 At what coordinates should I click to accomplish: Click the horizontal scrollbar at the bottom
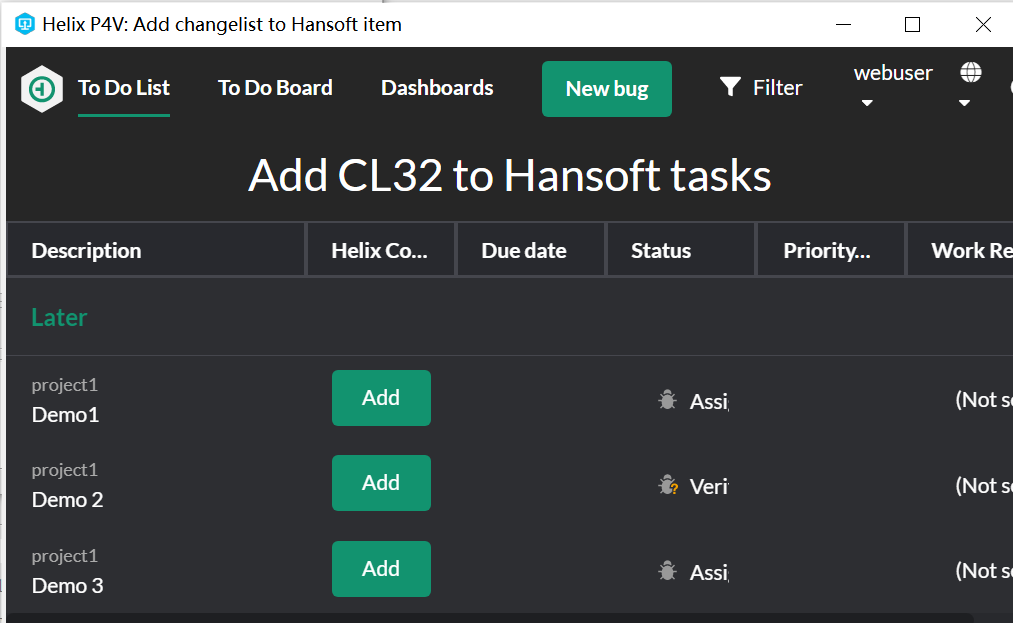point(490,618)
